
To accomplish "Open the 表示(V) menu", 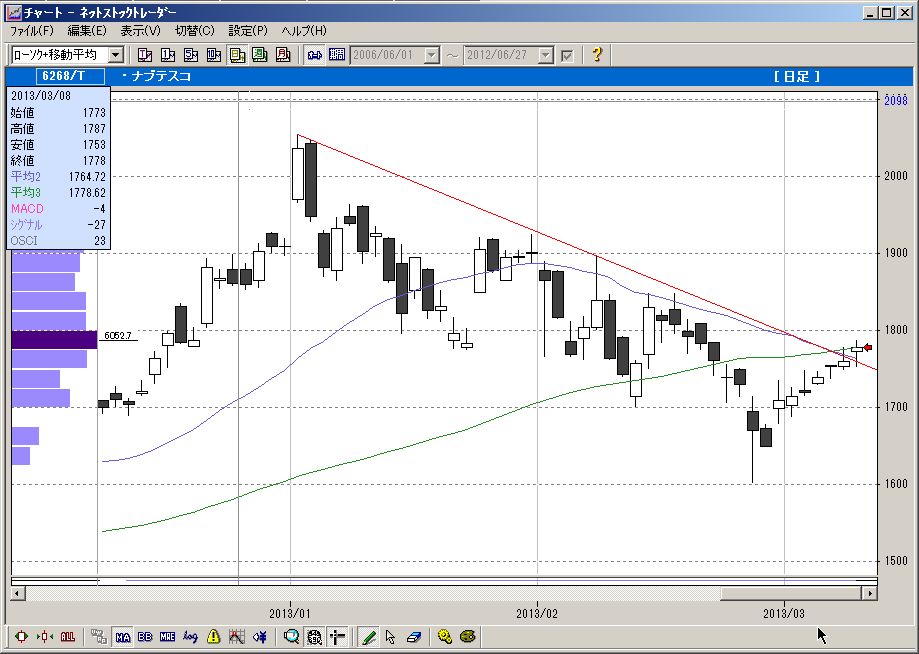I will point(139,31).
